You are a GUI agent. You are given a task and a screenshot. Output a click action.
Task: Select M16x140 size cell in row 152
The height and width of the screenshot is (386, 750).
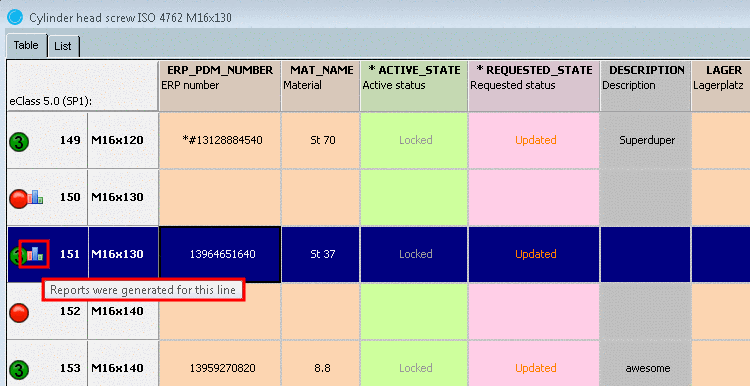123,311
